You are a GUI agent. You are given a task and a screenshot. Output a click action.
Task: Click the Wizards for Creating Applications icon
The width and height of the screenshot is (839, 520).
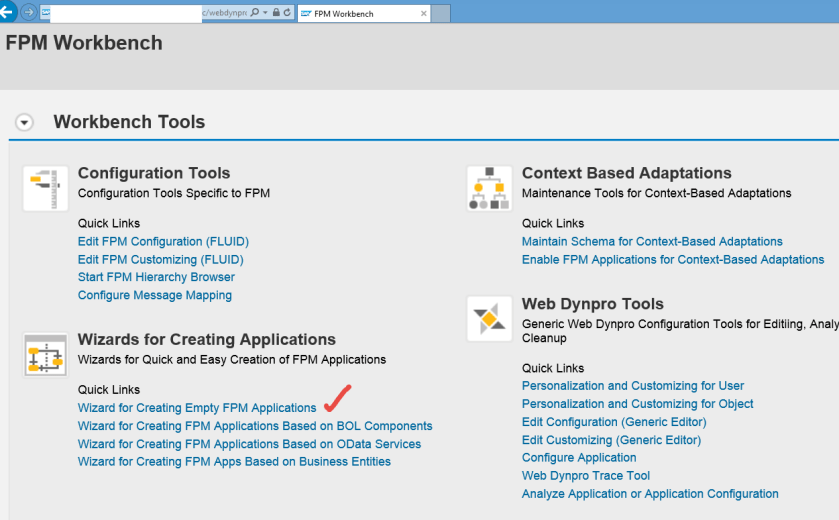tap(46, 355)
